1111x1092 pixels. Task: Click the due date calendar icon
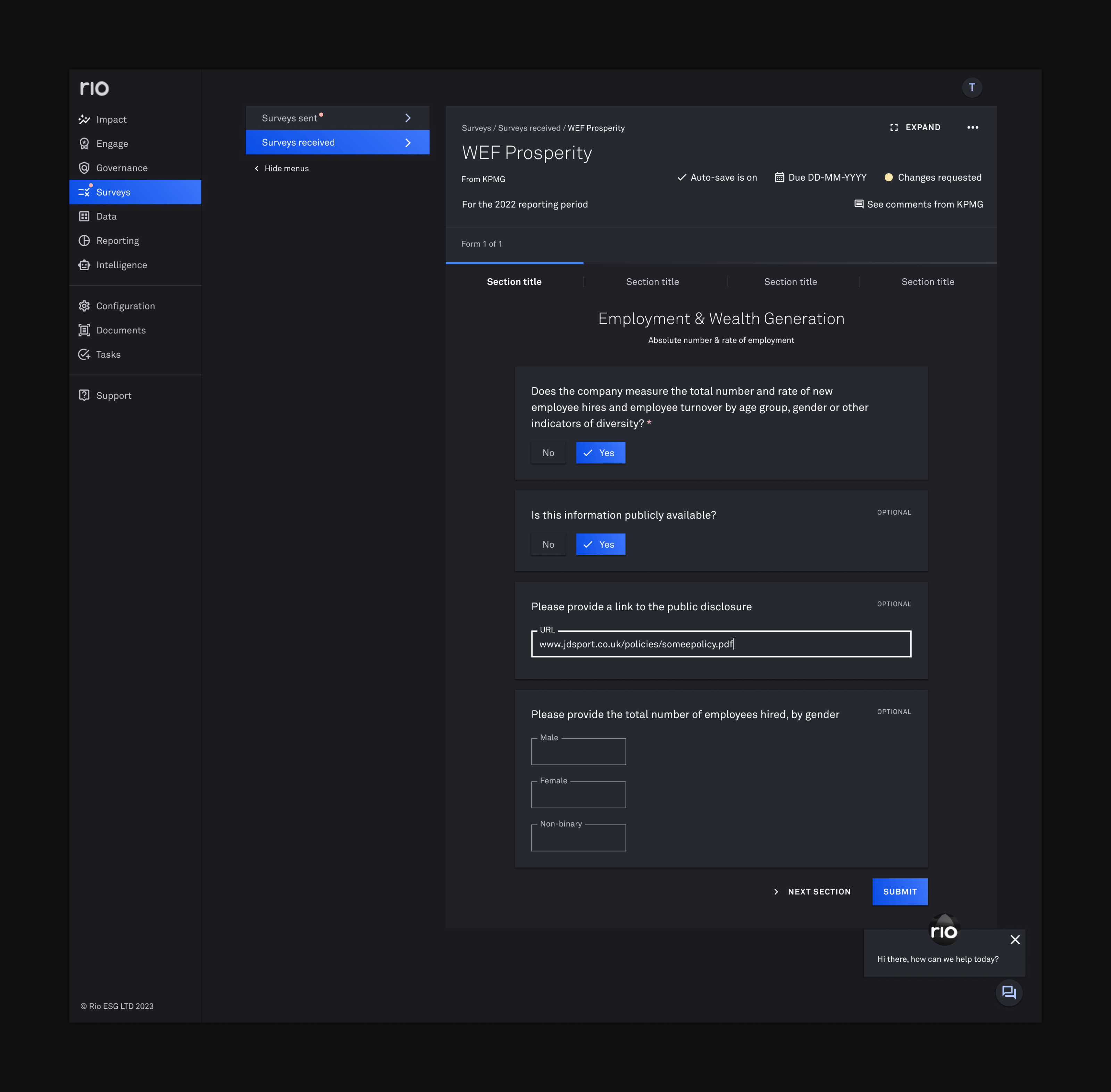tap(779, 177)
